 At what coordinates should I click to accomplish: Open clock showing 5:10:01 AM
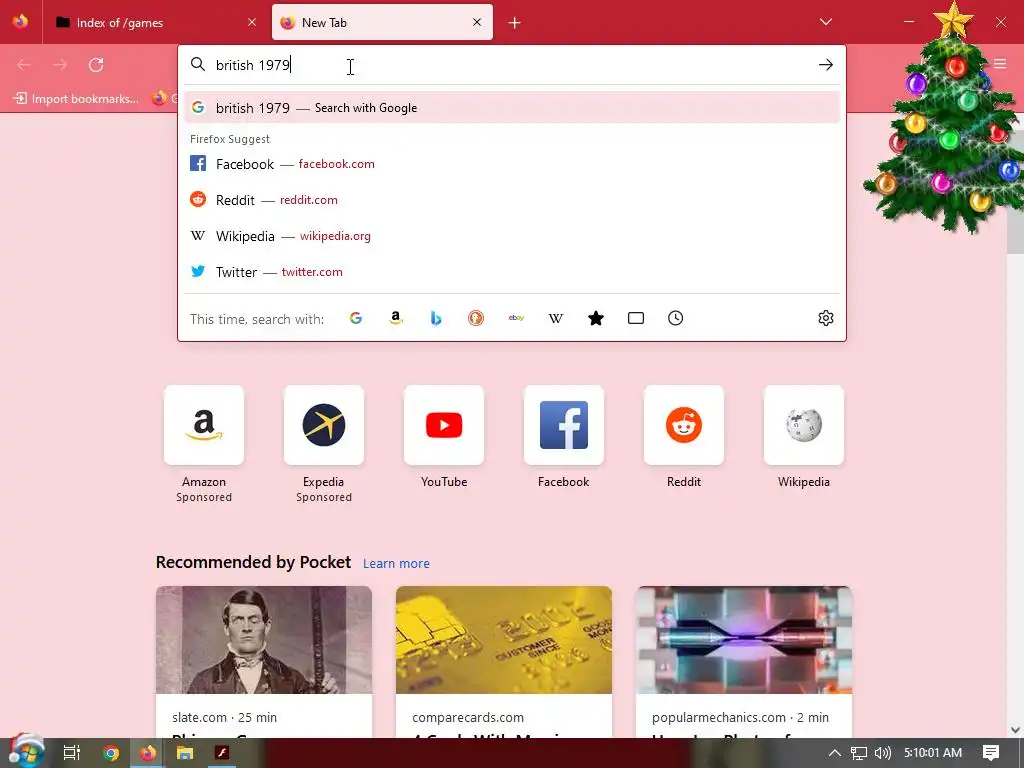pos(933,753)
